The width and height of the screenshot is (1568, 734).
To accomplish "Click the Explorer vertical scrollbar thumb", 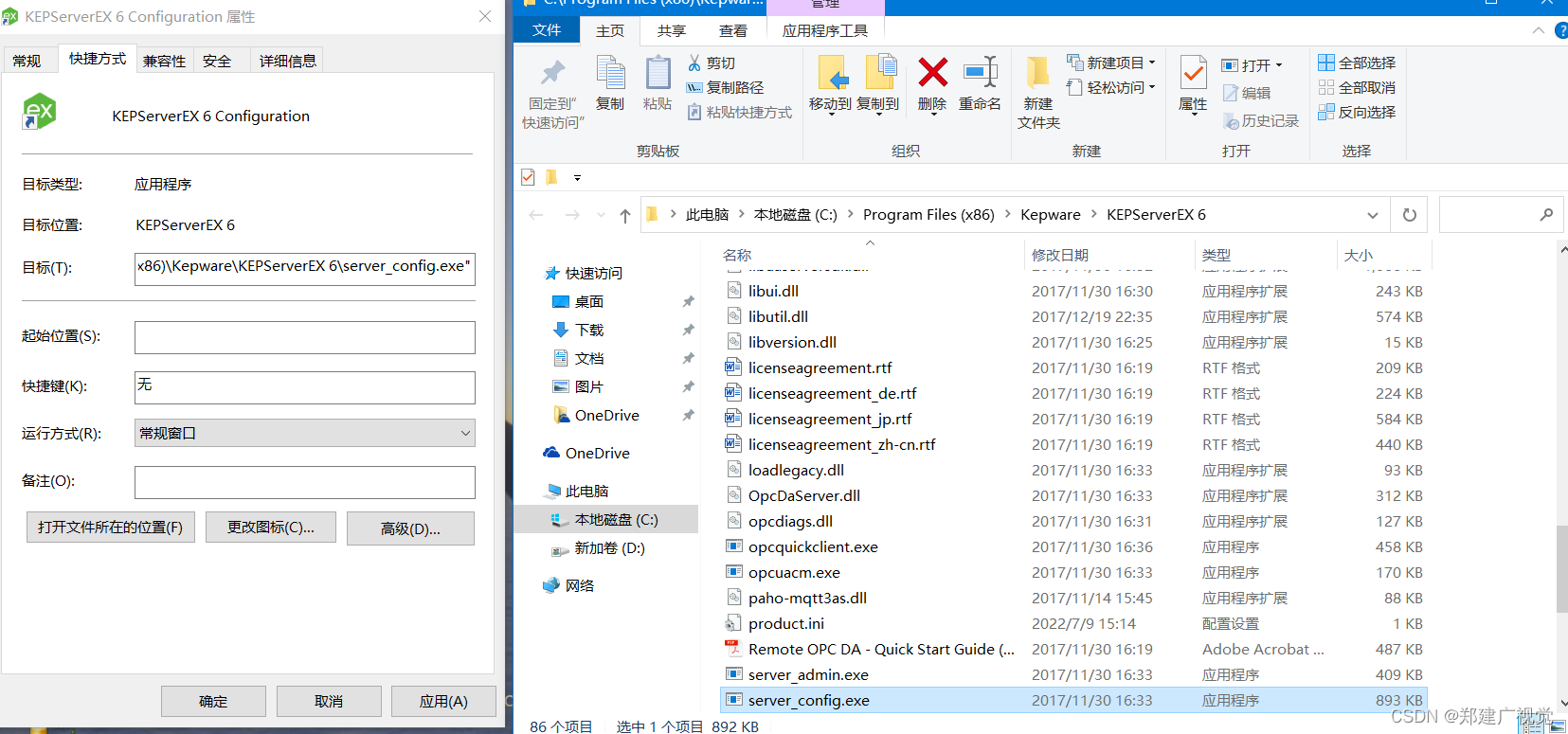I will tap(1562, 568).
